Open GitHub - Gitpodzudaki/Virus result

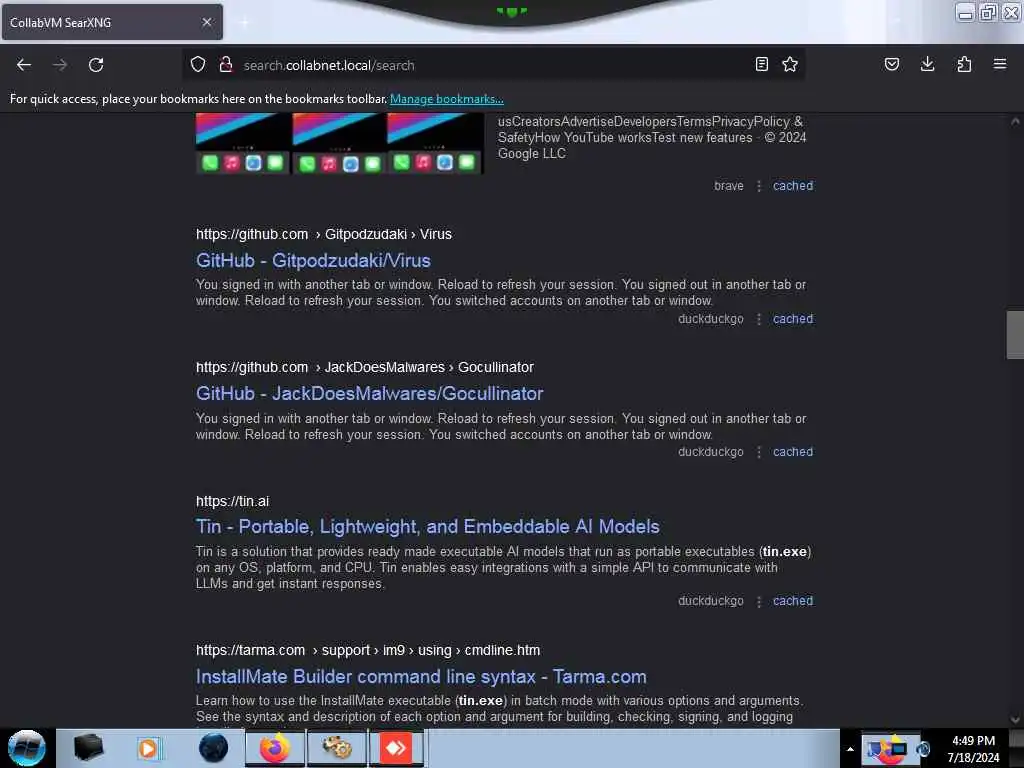pos(313,261)
